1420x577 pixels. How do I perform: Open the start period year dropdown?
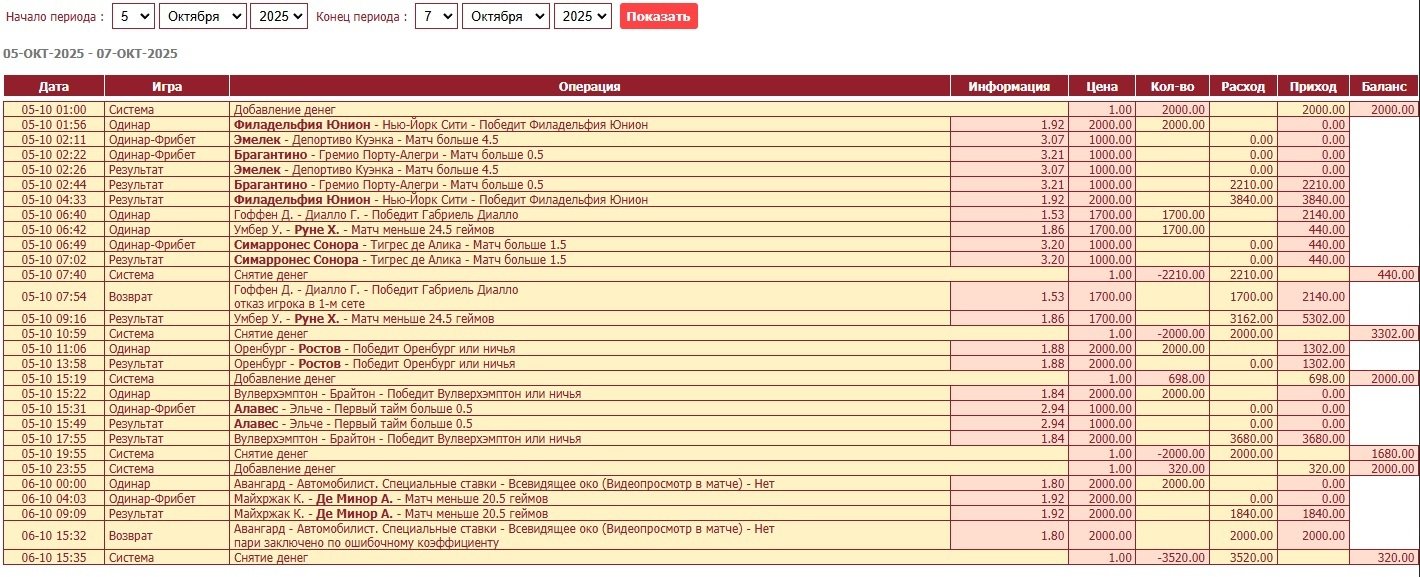coord(279,17)
